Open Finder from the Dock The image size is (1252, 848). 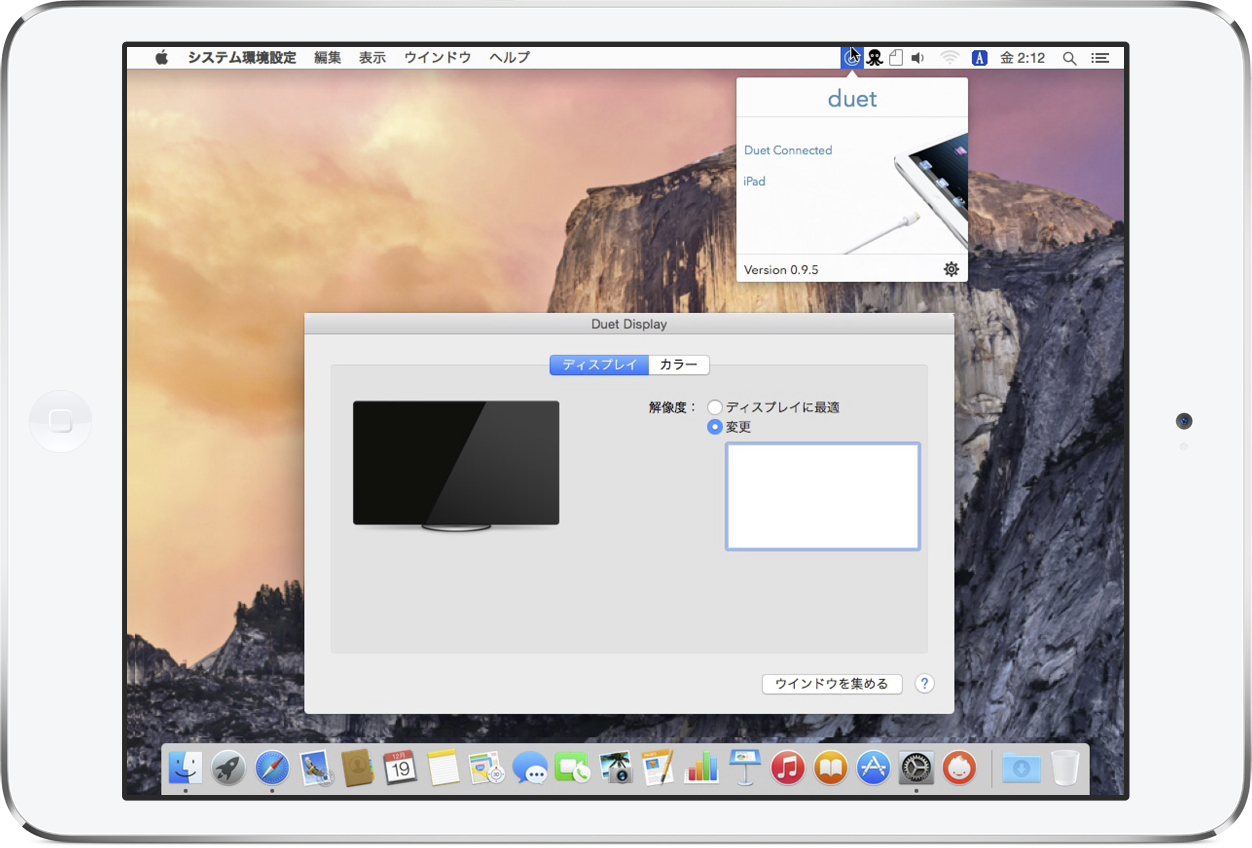tap(185, 767)
